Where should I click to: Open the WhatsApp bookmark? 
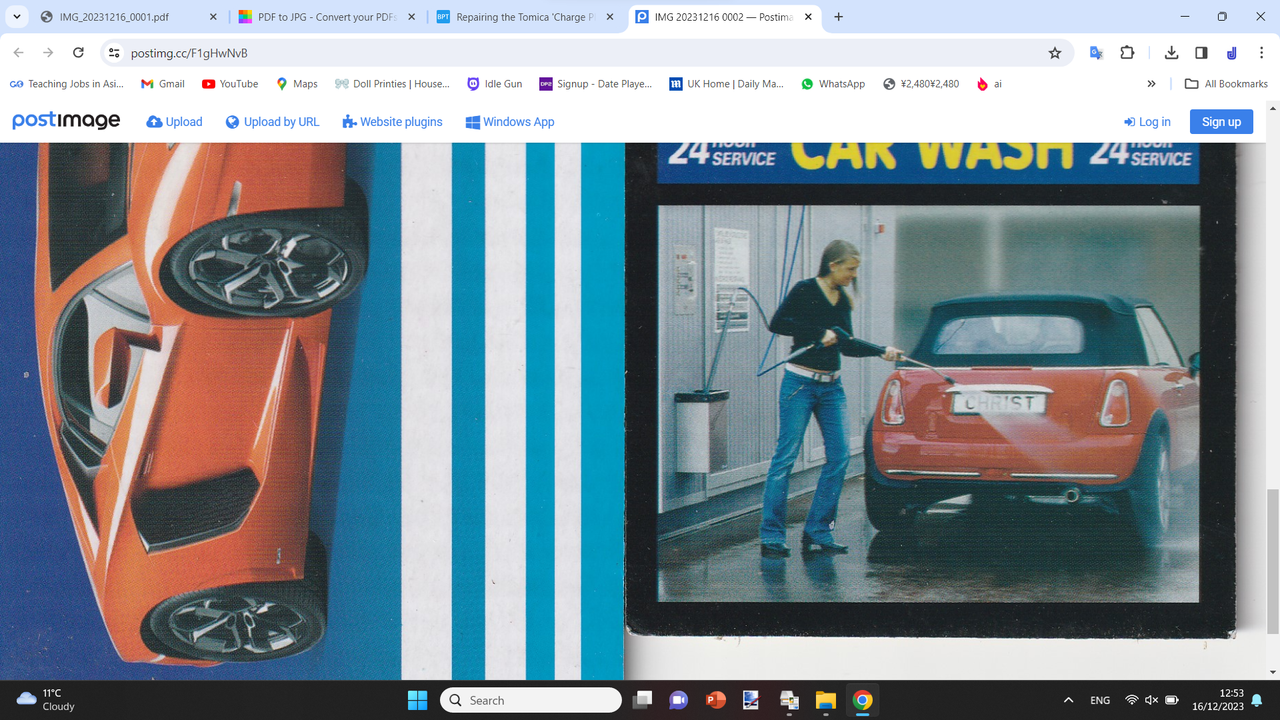(x=833, y=84)
